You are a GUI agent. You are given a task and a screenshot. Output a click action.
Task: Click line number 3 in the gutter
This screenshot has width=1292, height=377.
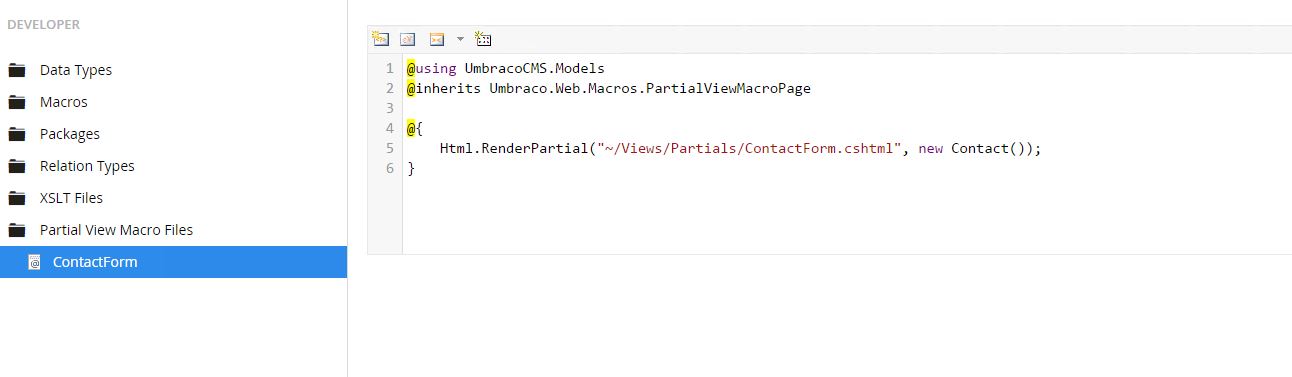389,108
